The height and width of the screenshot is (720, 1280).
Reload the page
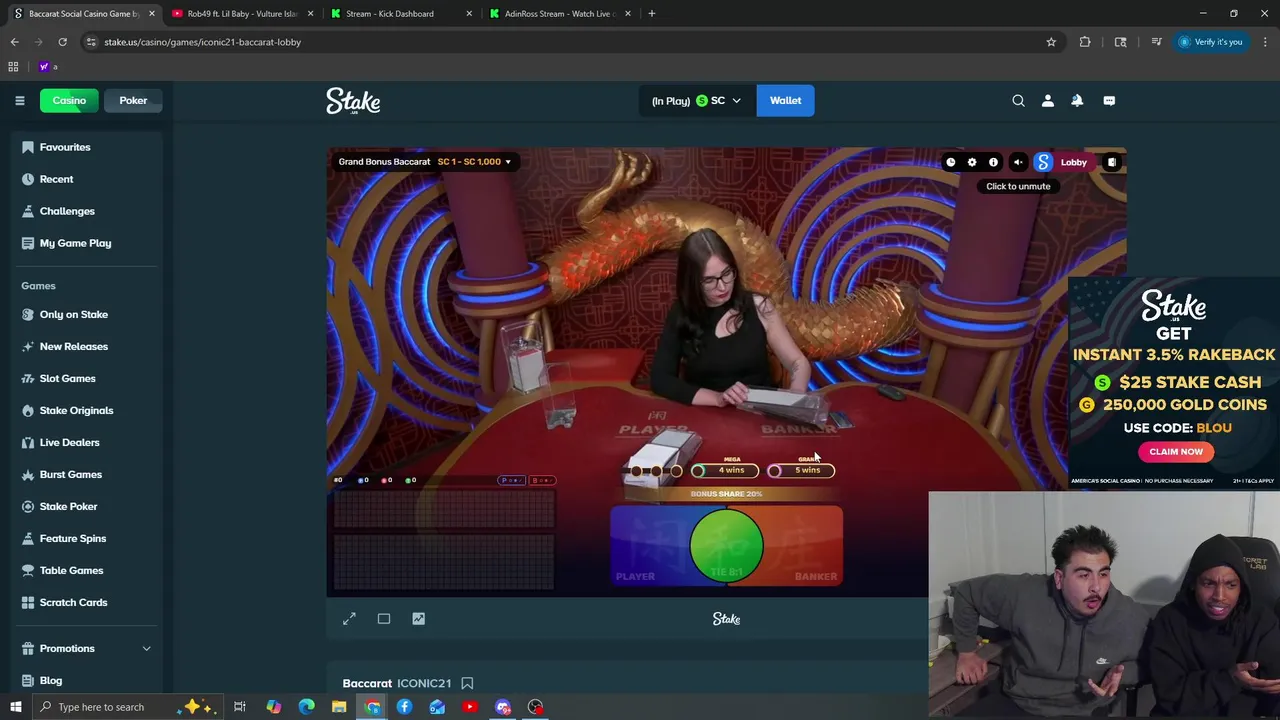click(x=62, y=42)
